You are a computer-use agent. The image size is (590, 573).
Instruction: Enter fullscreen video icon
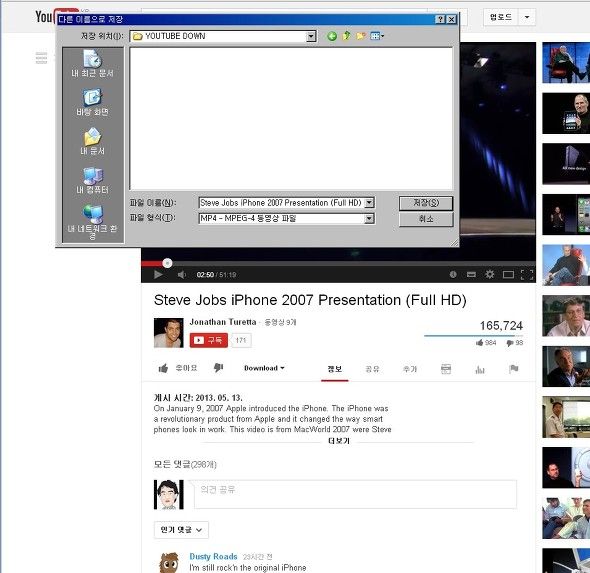click(527, 275)
